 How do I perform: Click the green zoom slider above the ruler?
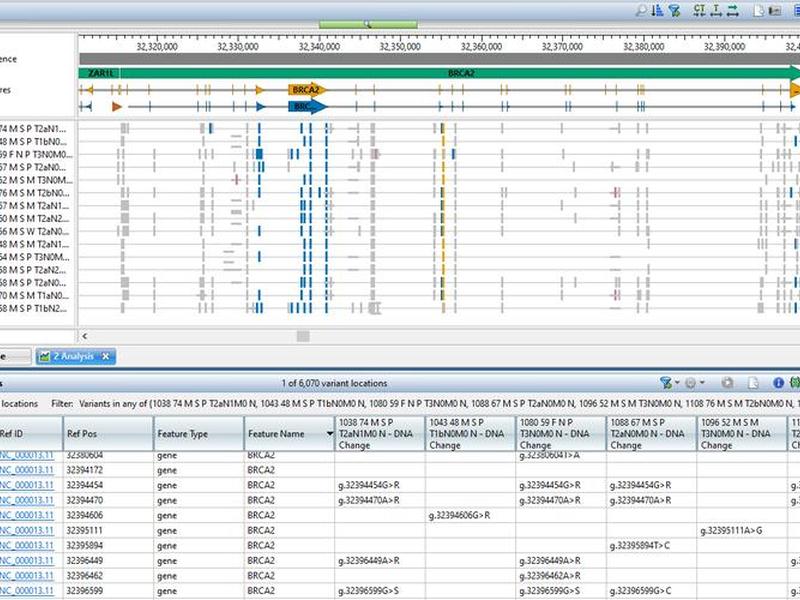[368, 24]
